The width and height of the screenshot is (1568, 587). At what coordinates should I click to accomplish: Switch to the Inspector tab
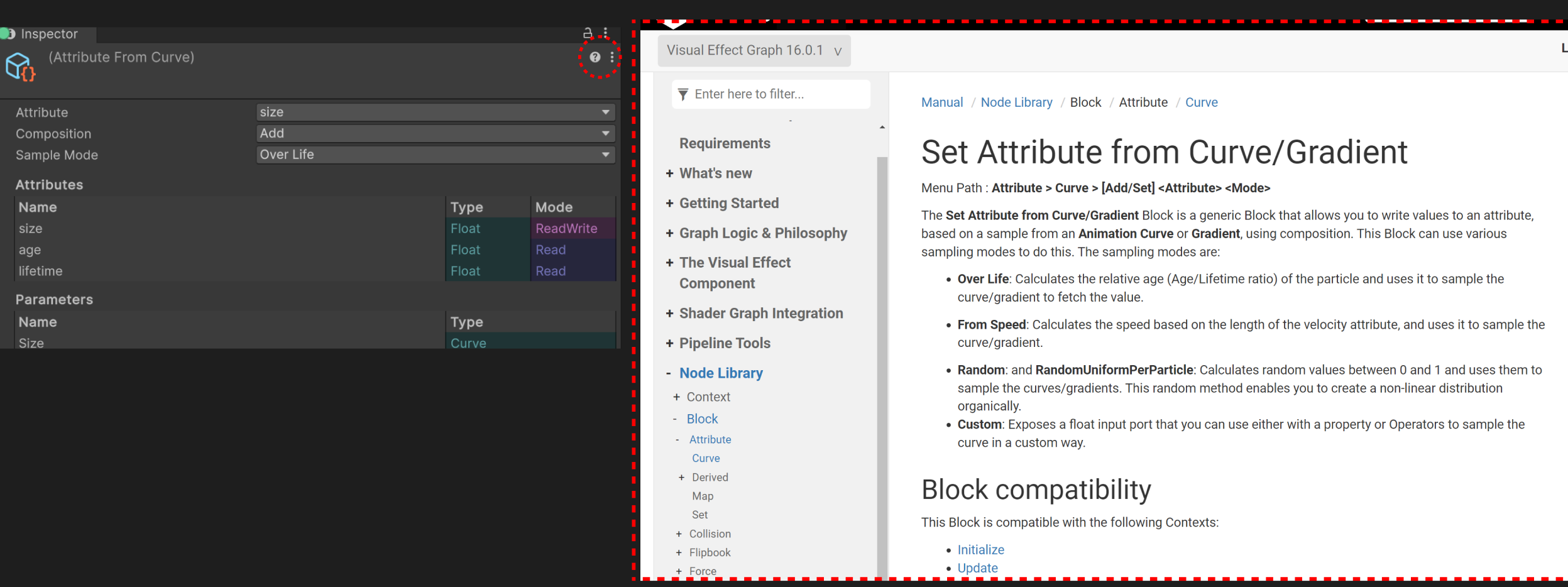tap(48, 34)
